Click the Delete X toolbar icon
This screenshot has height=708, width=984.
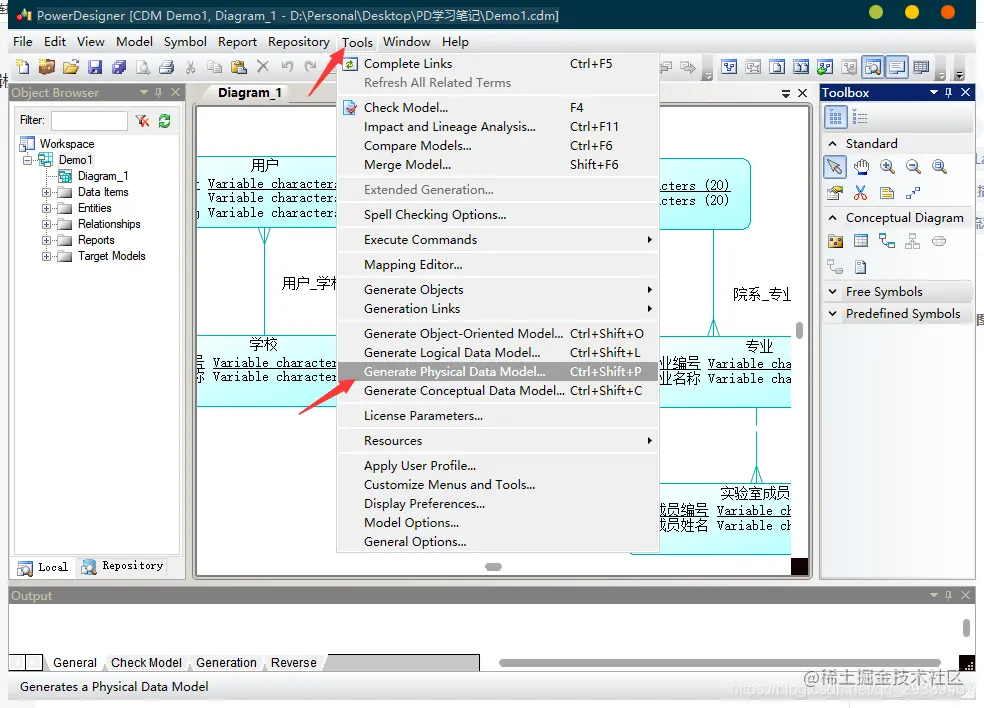click(263, 67)
